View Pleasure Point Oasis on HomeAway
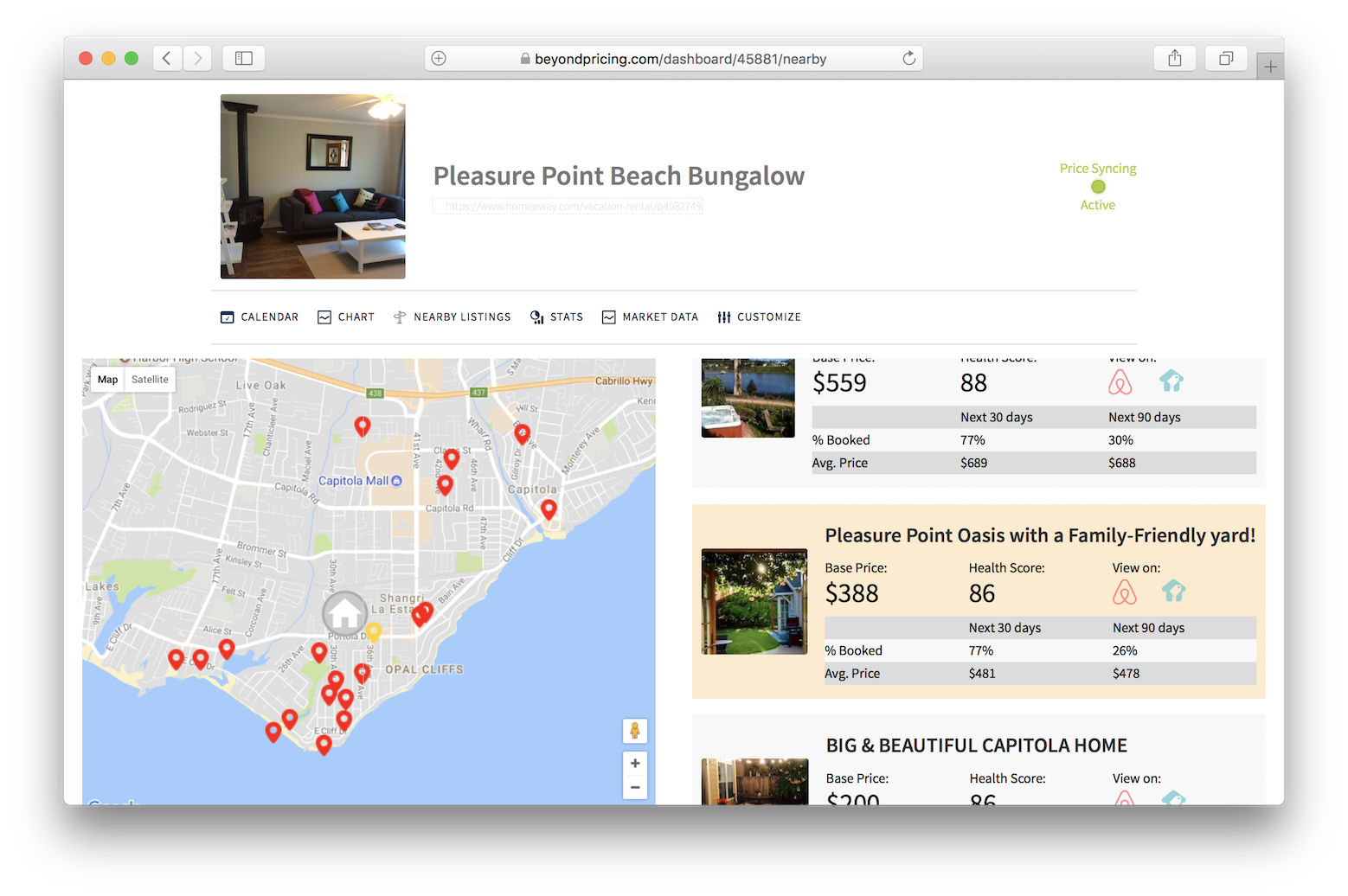The height and width of the screenshot is (896, 1348). point(1173,592)
